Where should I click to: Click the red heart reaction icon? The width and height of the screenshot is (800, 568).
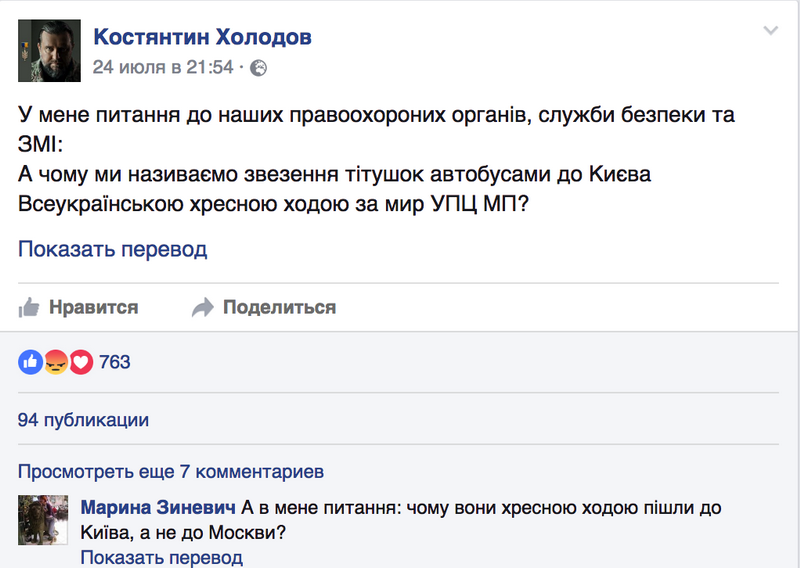pyautogui.click(x=81, y=362)
